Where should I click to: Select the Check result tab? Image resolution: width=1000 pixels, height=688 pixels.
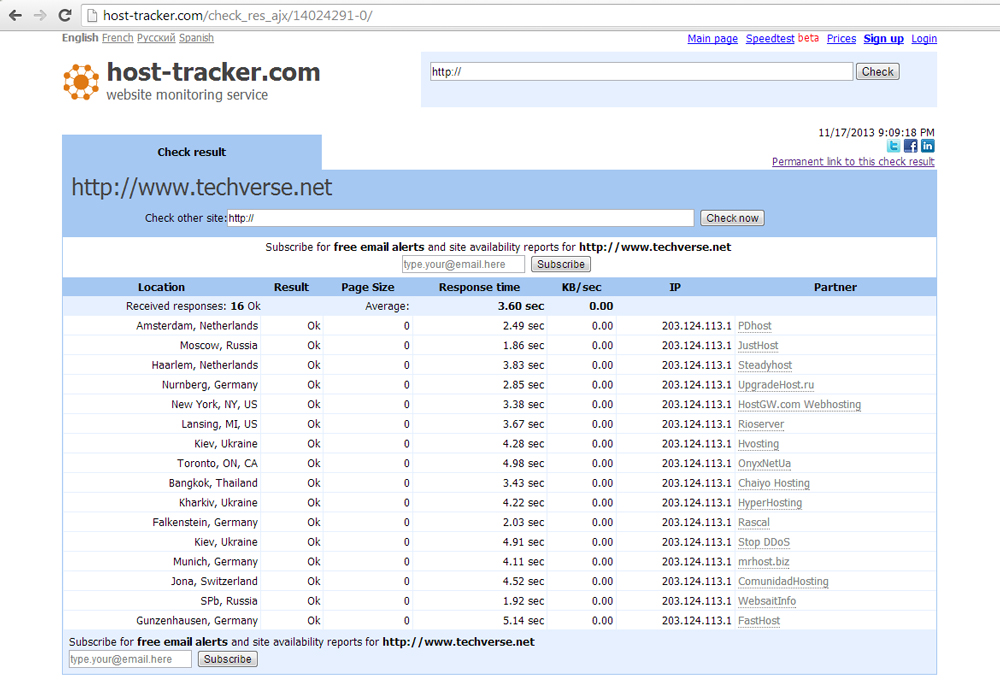click(x=191, y=152)
